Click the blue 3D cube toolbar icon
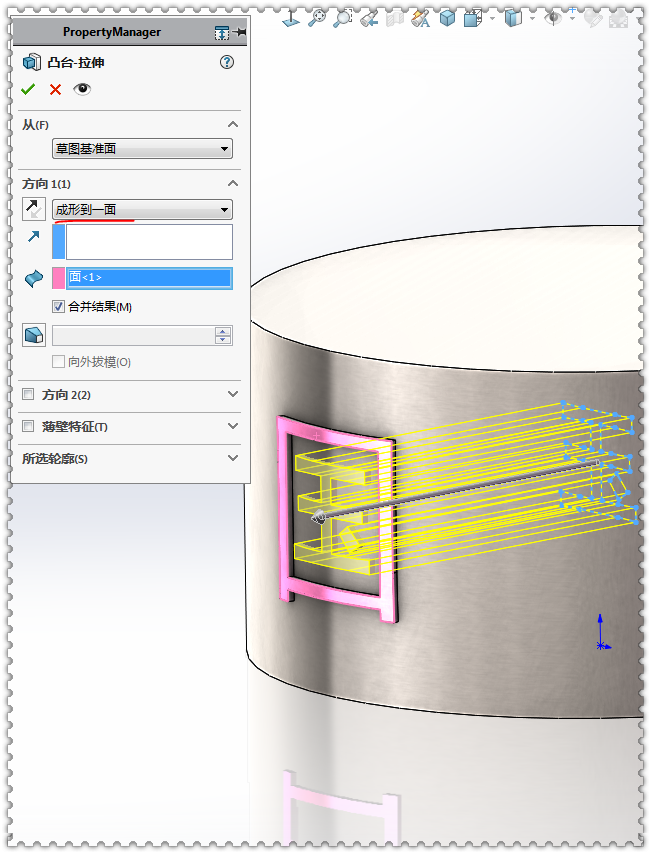651x854 pixels. pyautogui.click(x=447, y=19)
